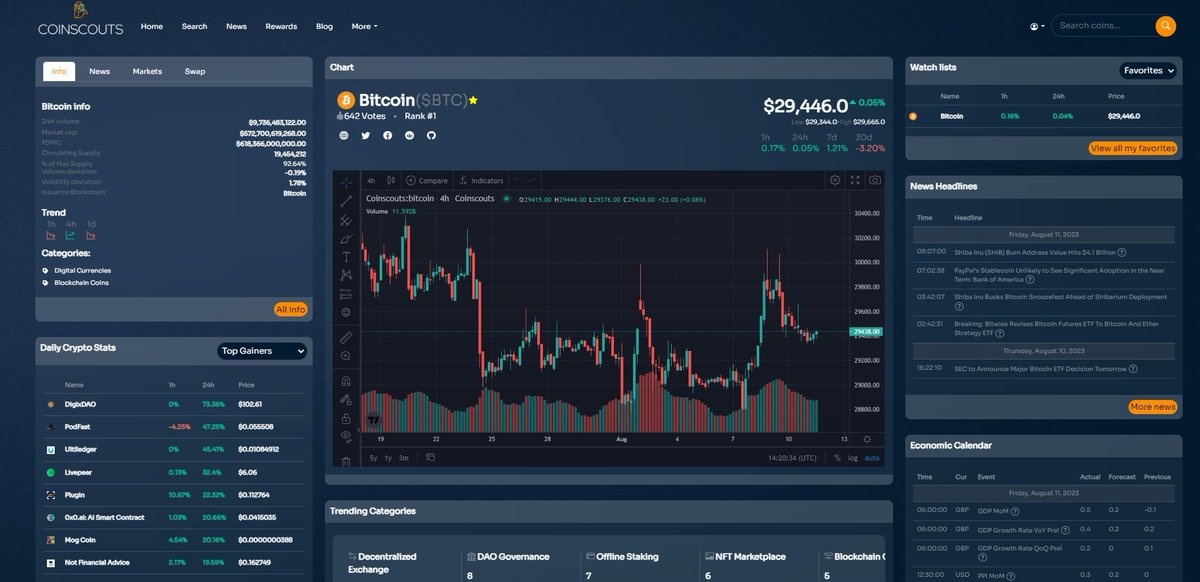The width and height of the screenshot is (1200, 582).
Task: Open News in top navigation
Action: (236, 26)
